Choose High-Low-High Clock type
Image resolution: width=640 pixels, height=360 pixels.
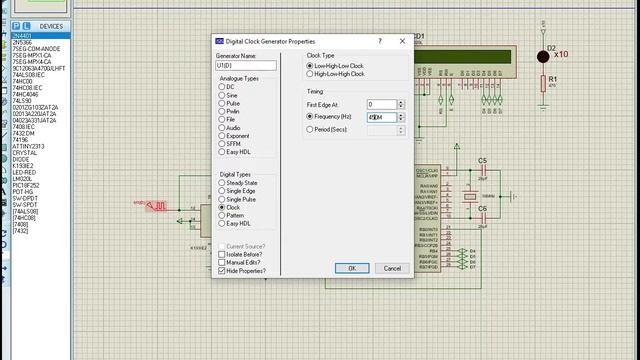pyautogui.click(x=310, y=74)
